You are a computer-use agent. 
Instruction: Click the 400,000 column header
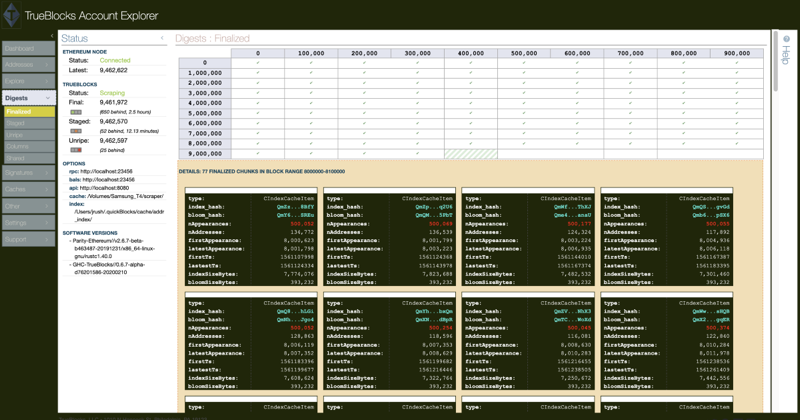[470, 53]
